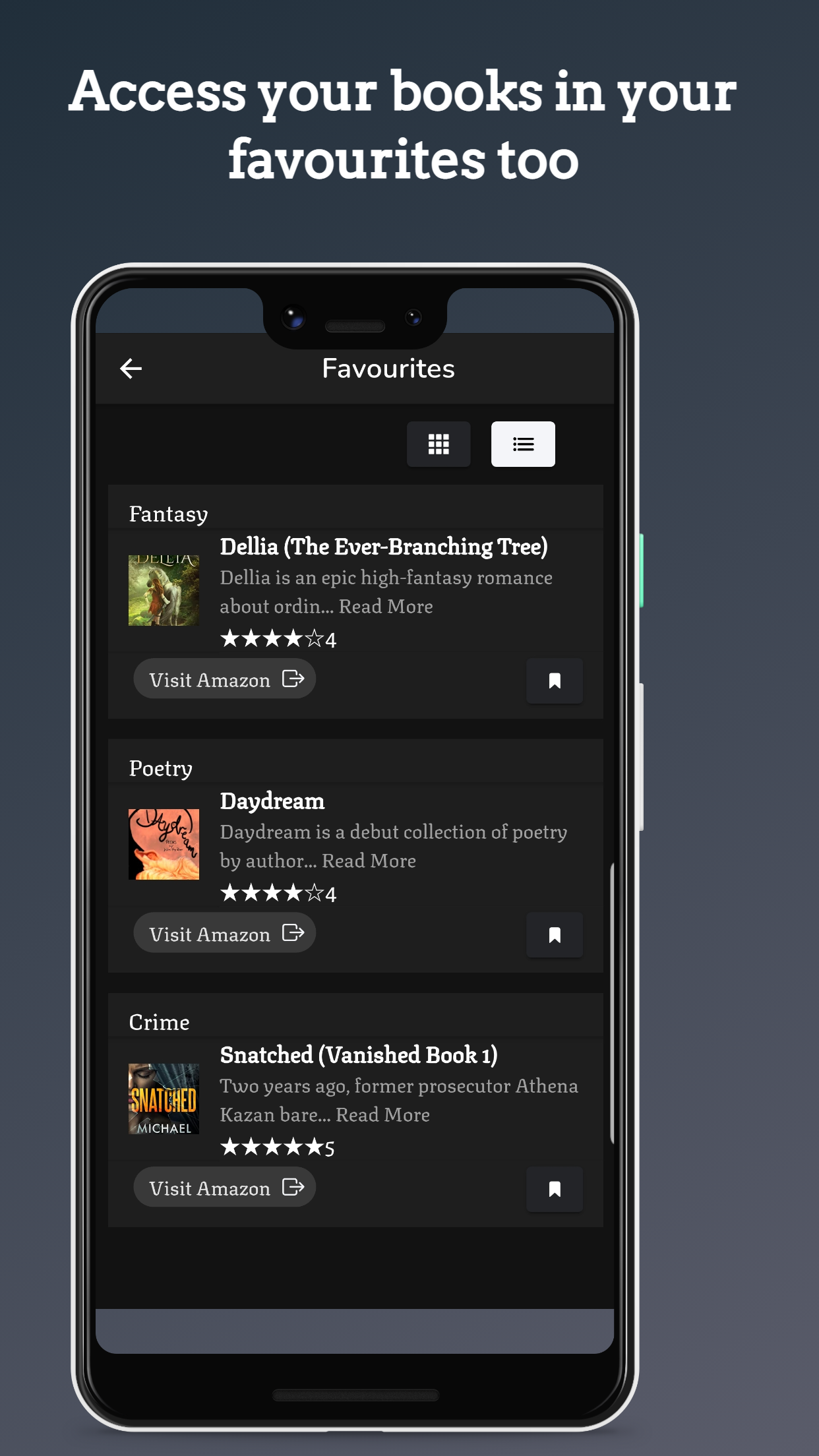Click the external link icon beside Dellia's Visit Amazon
The image size is (819, 1456).
[293, 679]
